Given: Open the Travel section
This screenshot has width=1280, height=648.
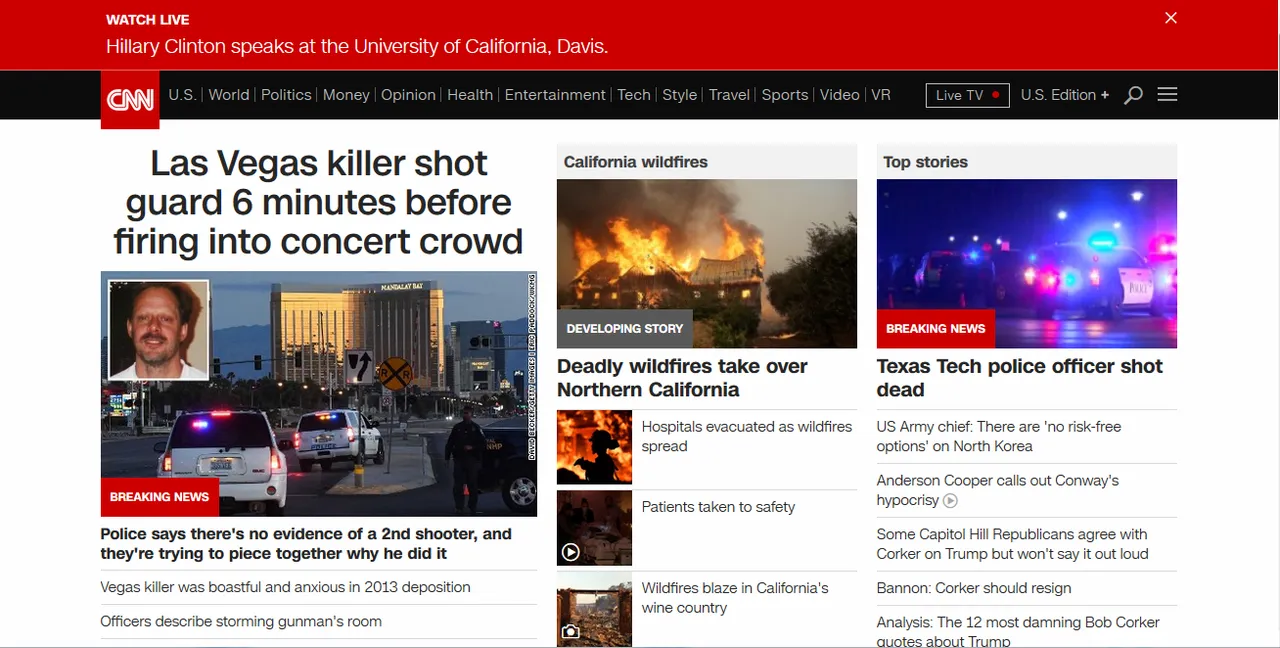Looking at the screenshot, I should point(729,95).
